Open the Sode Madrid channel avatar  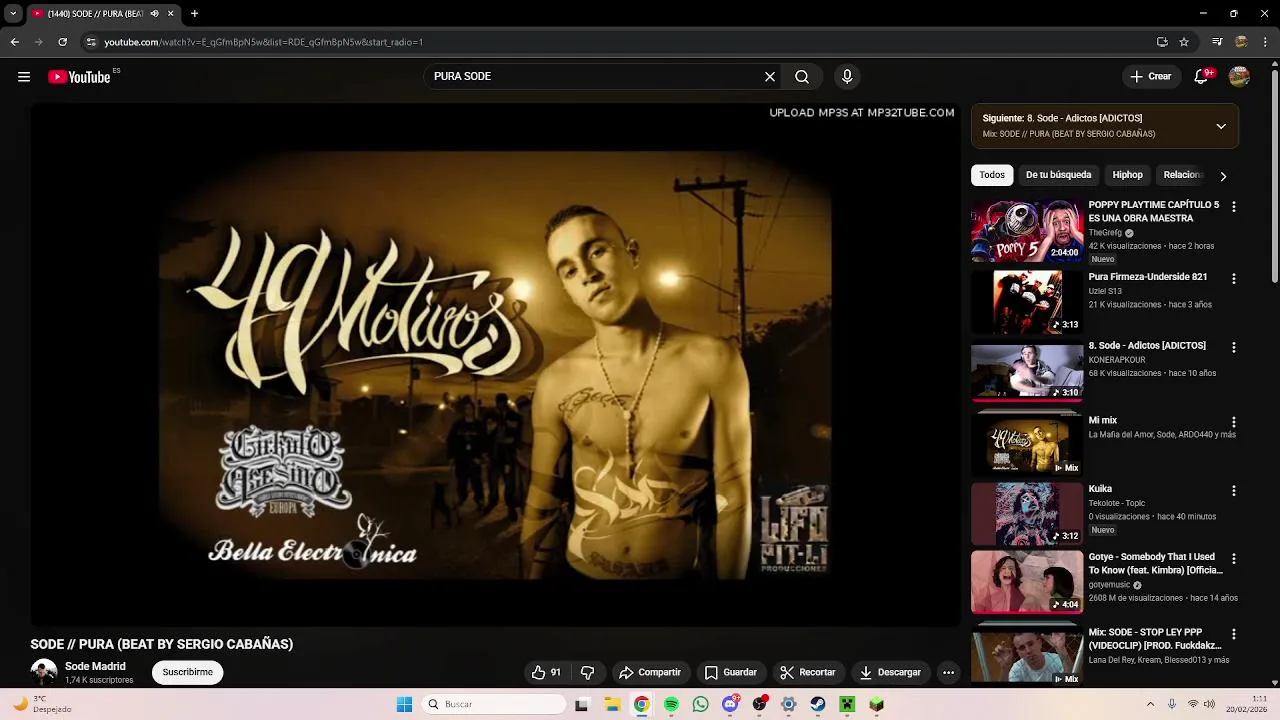[x=44, y=672]
